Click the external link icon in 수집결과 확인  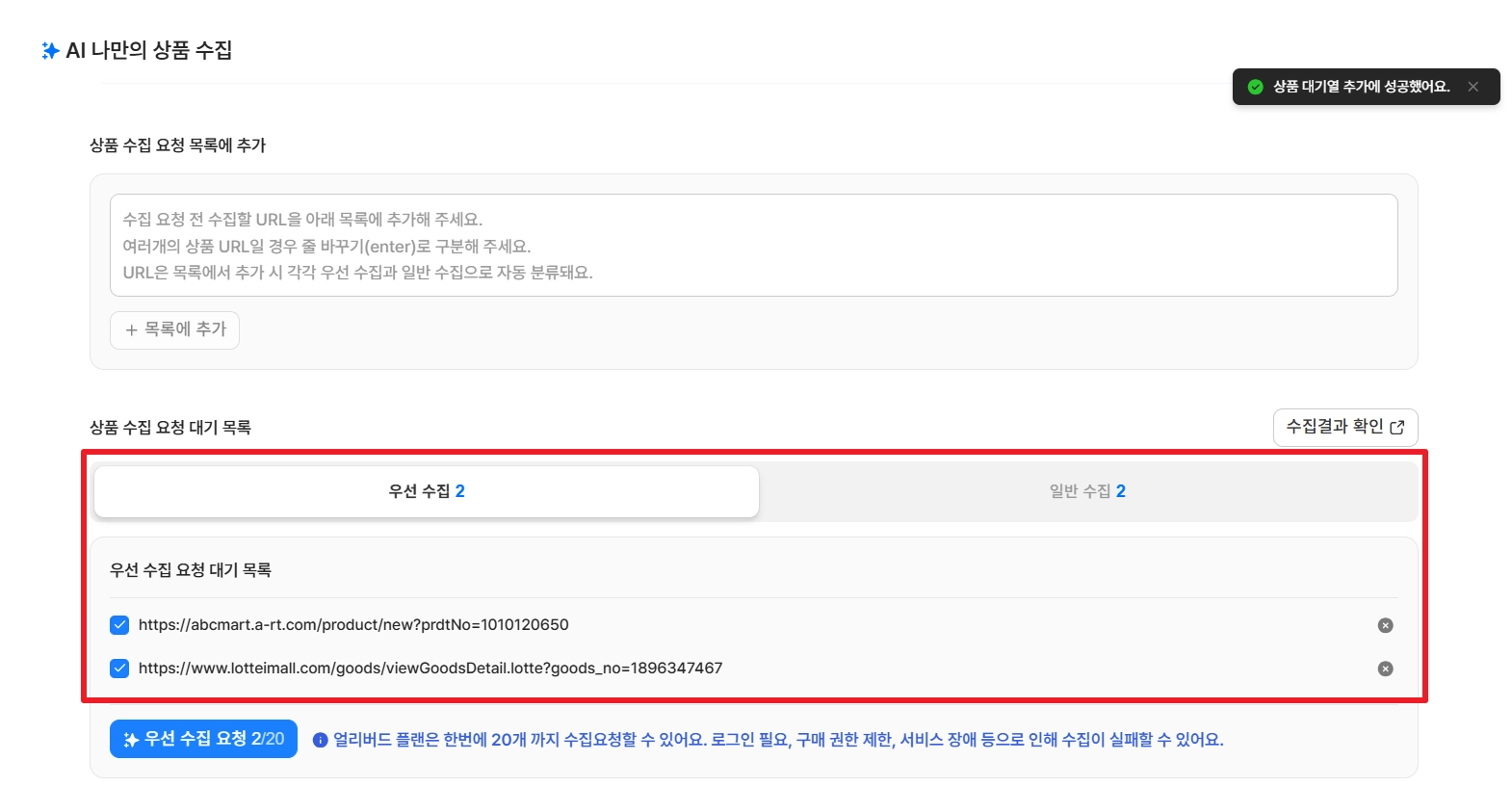(x=1397, y=427)
